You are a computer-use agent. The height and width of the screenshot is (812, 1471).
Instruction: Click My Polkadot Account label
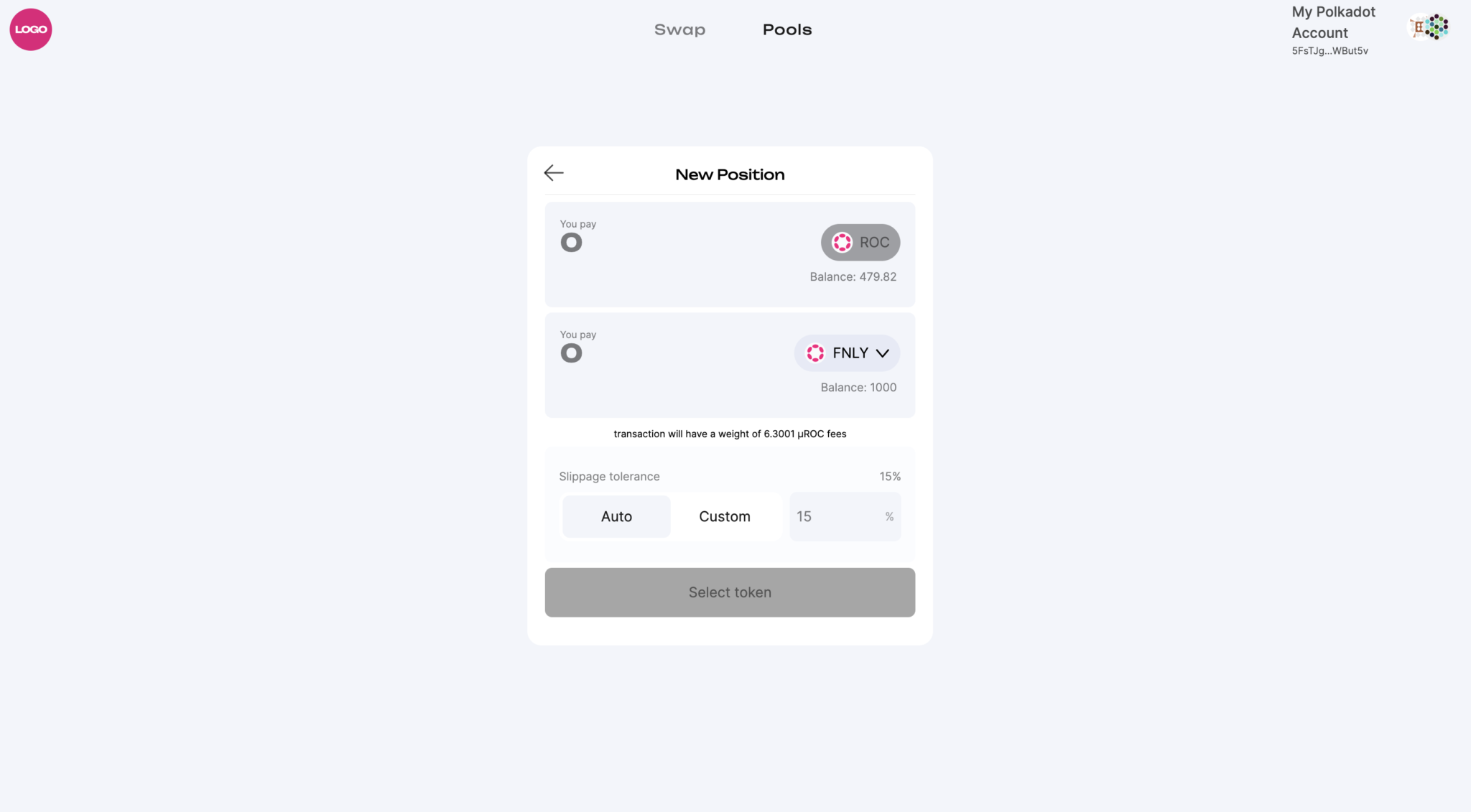(1333, 22)
